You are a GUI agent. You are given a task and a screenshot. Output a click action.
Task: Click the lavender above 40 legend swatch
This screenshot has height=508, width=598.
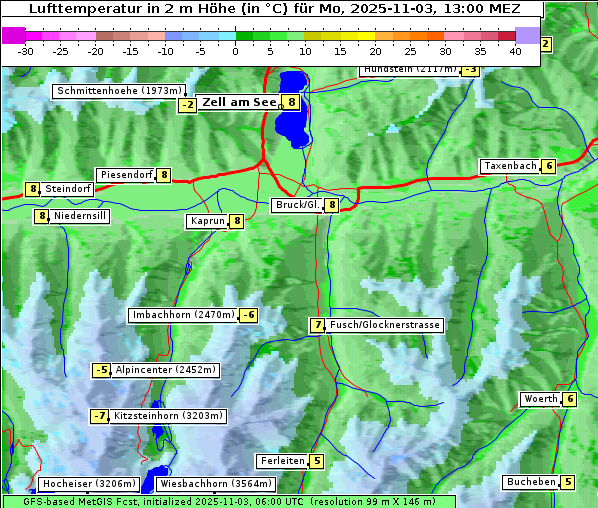(x=527, y=35)
